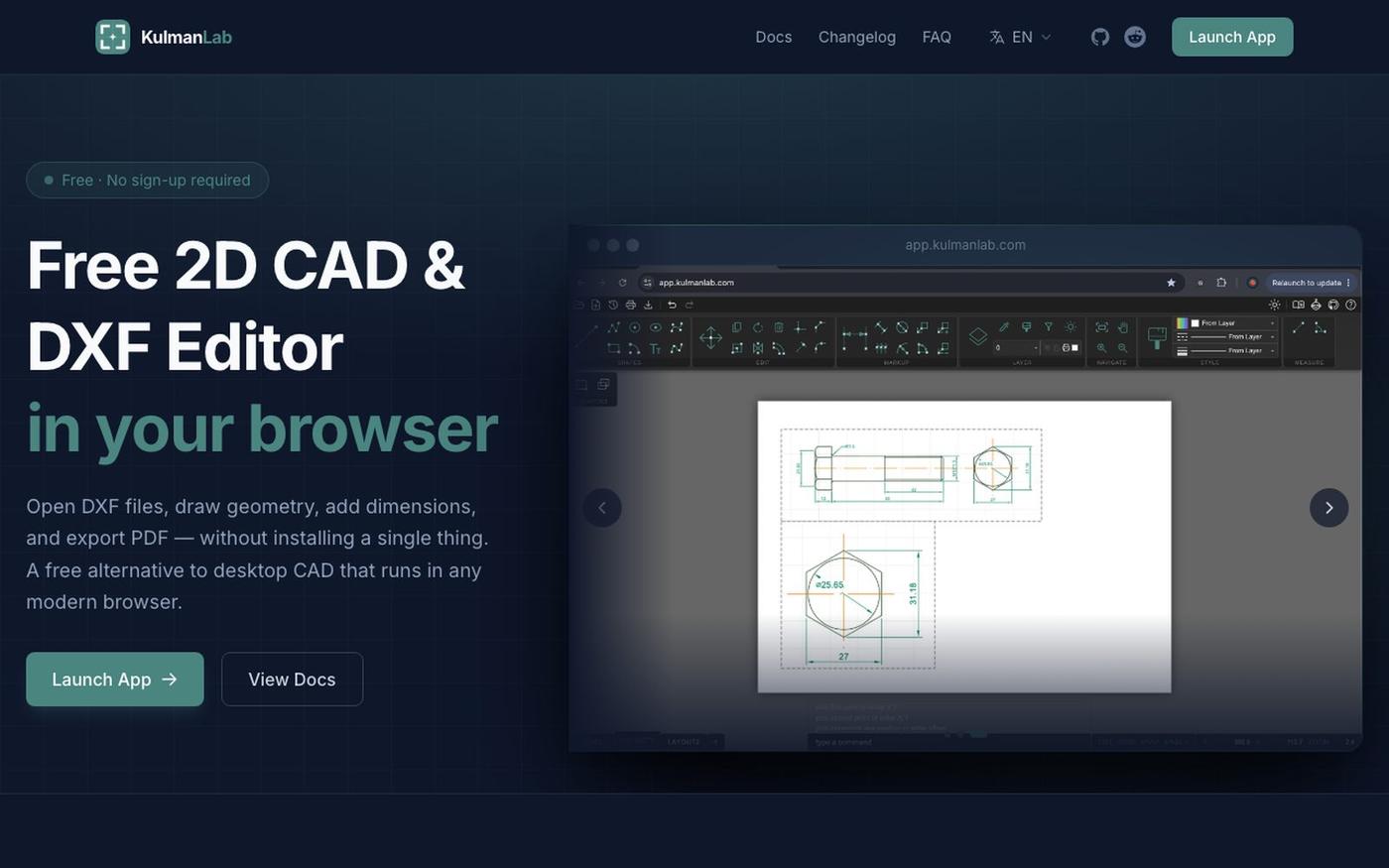
Task: Toggle the light theme sun icon in the preview
Action: [x=1275, y=305]
